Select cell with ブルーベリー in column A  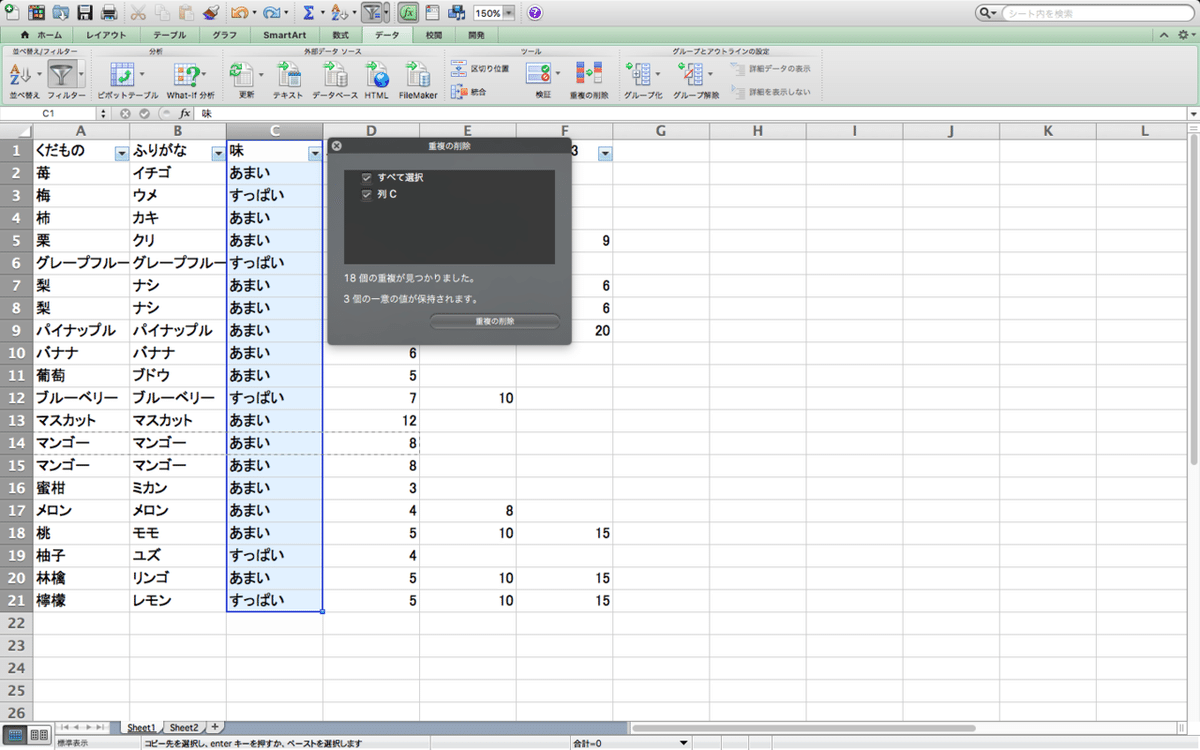point(81,398)
